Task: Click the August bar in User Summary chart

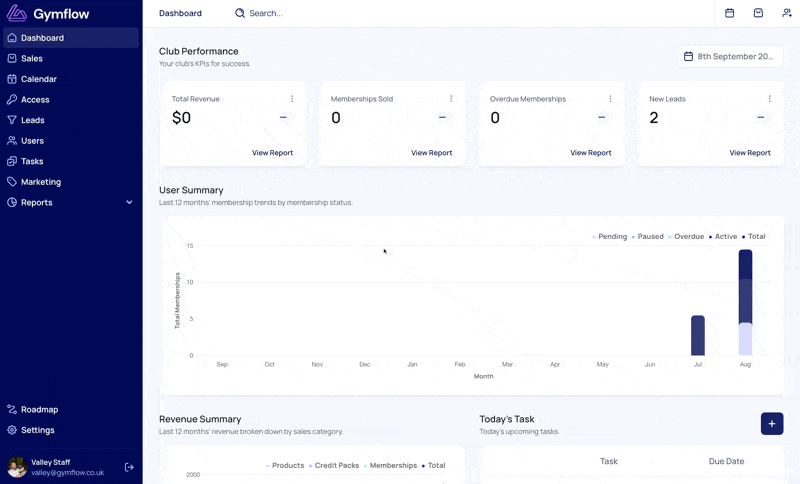Action: click(x=745, y=302)
